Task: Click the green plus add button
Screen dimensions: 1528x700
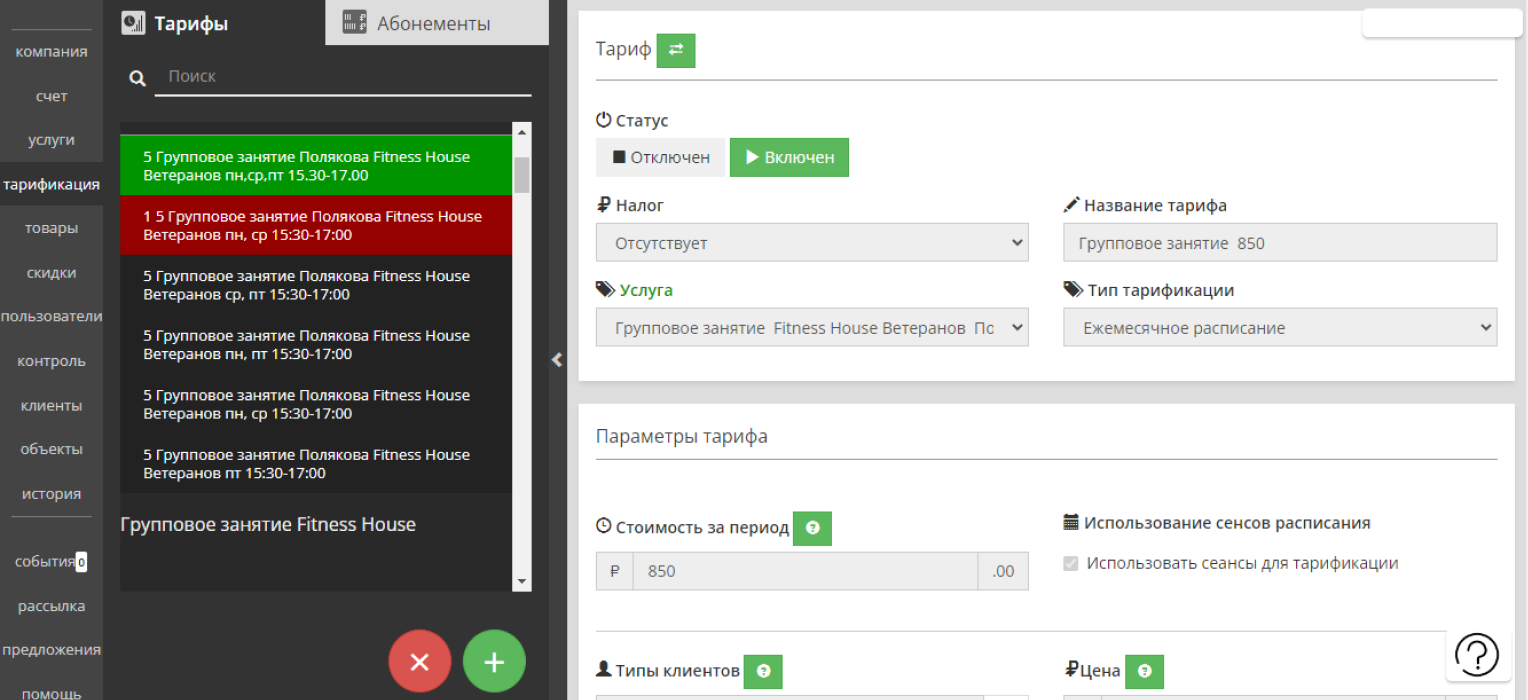Action: pos(494,662)
